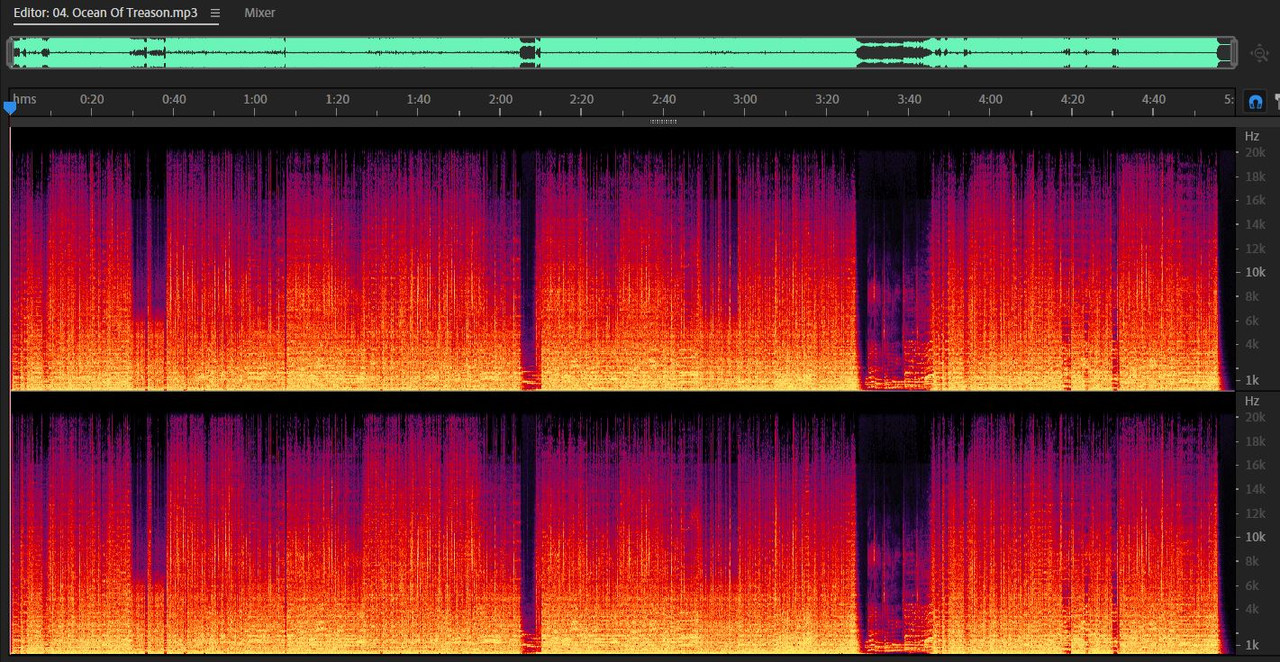Click the 4:40 mark on the timeline ruler

pyautogui.click(x=1153, y=99)
